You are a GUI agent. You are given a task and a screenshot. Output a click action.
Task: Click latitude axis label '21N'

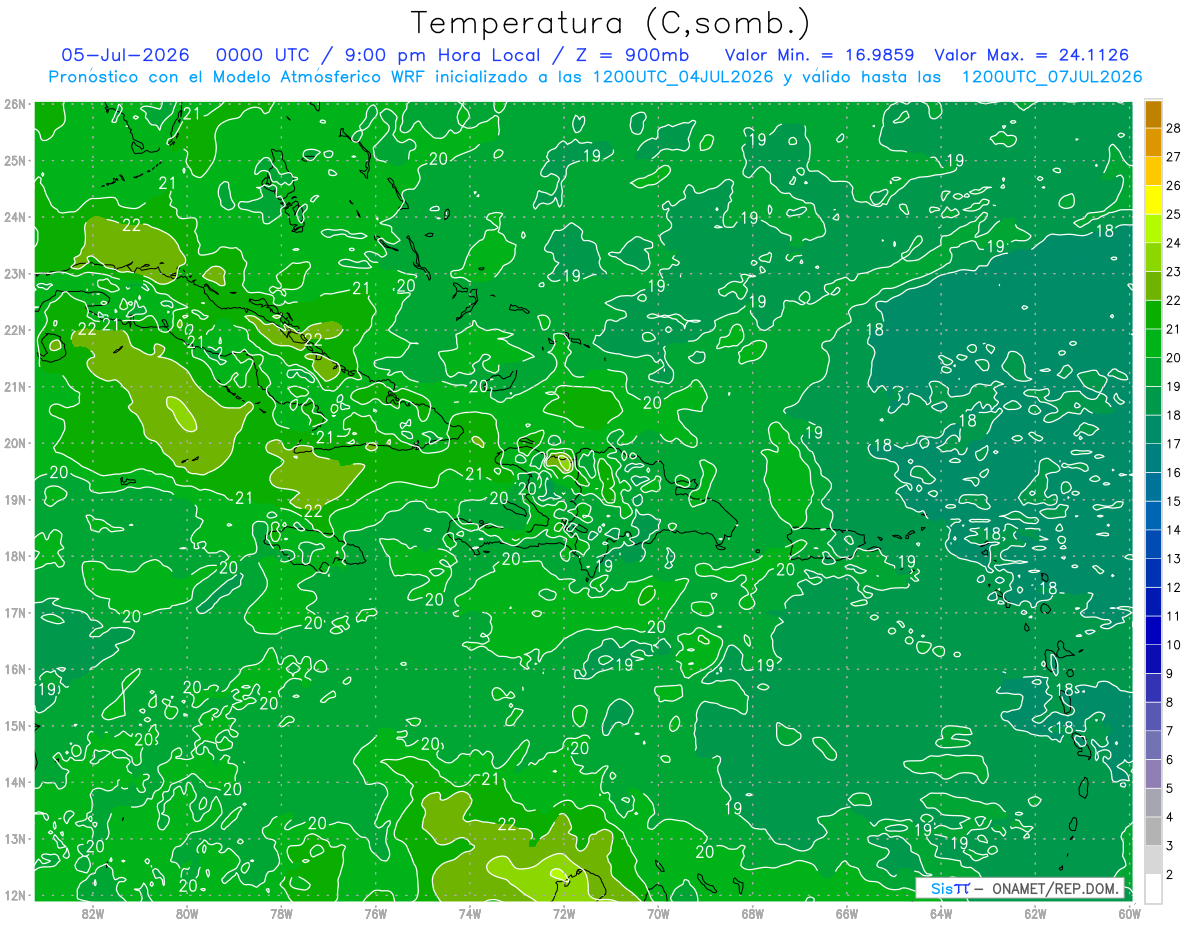[15, 386]
